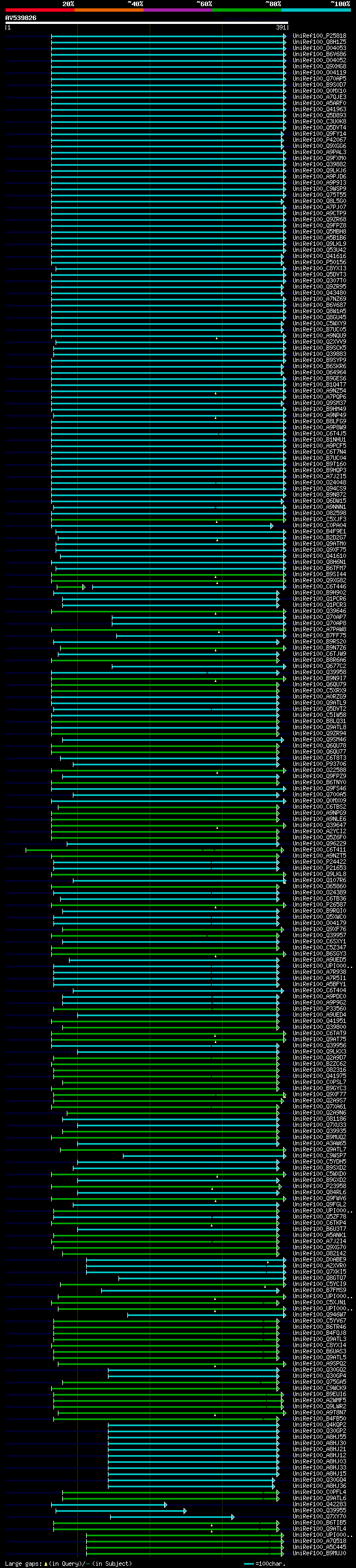The width and height of the screenshot is (356, 1568).
Task: Open hit UniRef100_O04053
Action: click(319, 48)
